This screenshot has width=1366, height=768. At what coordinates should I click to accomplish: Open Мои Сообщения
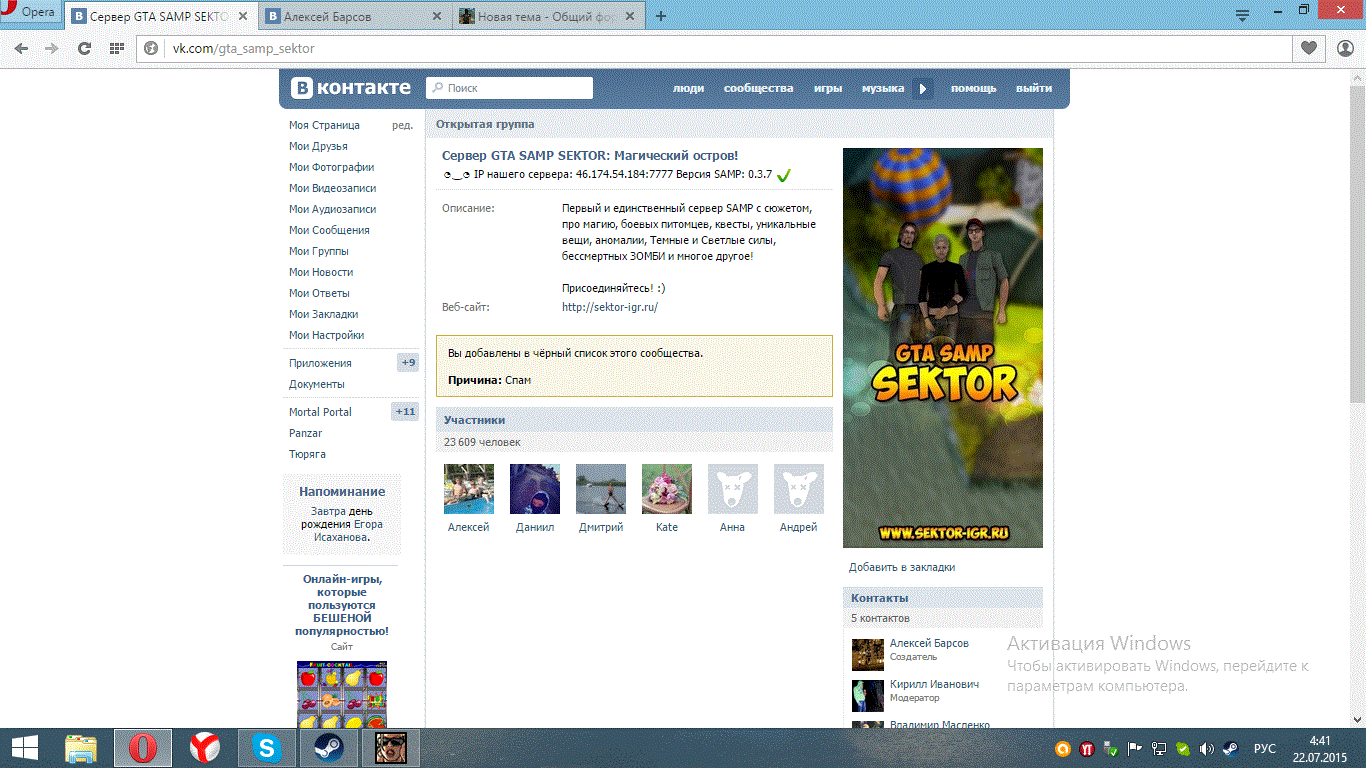[329, 230]
